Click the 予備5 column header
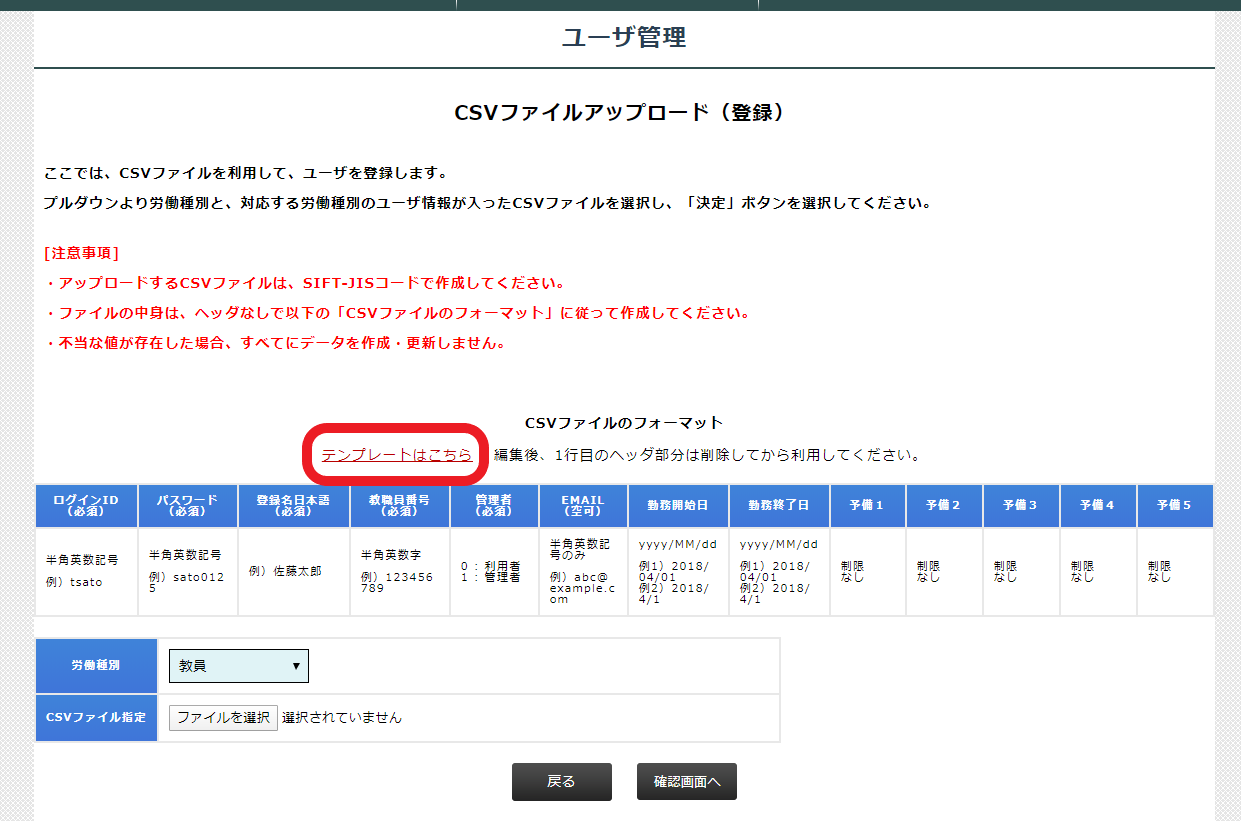Screen dimensions: 1241x821 tap(1174, 505)
